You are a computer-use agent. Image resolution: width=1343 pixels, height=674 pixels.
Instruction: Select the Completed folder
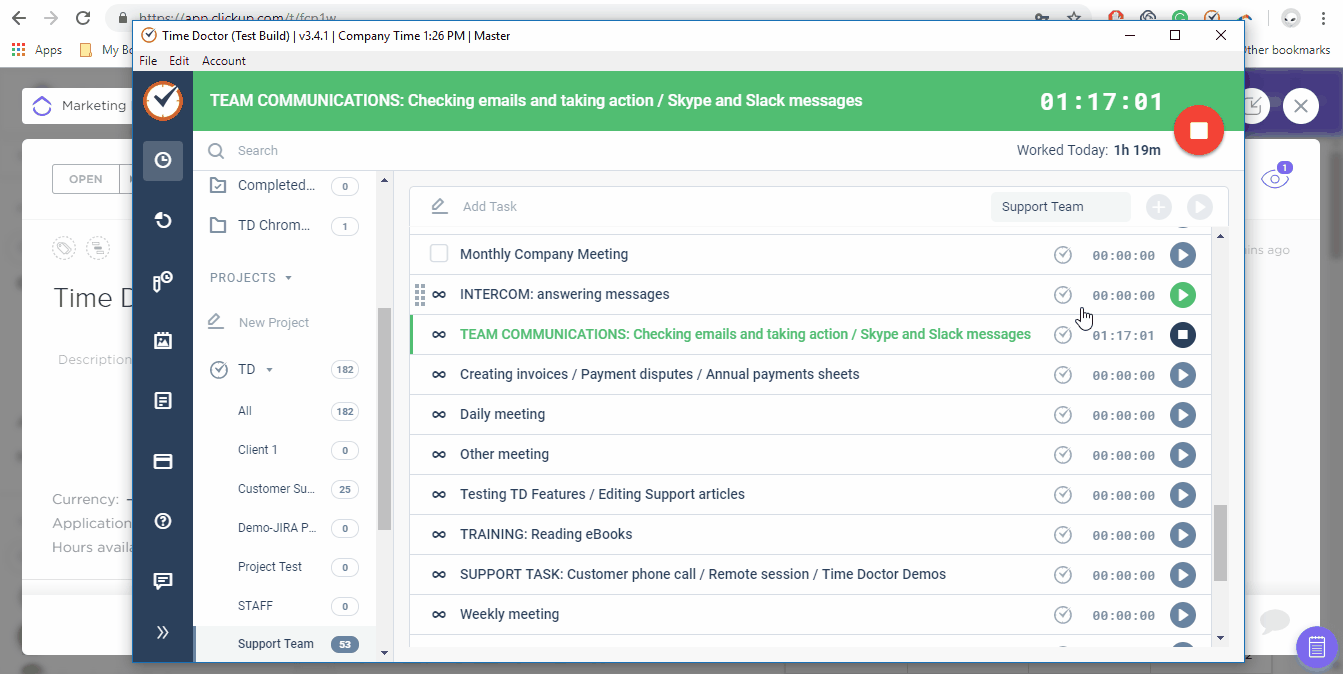(285, 186)
